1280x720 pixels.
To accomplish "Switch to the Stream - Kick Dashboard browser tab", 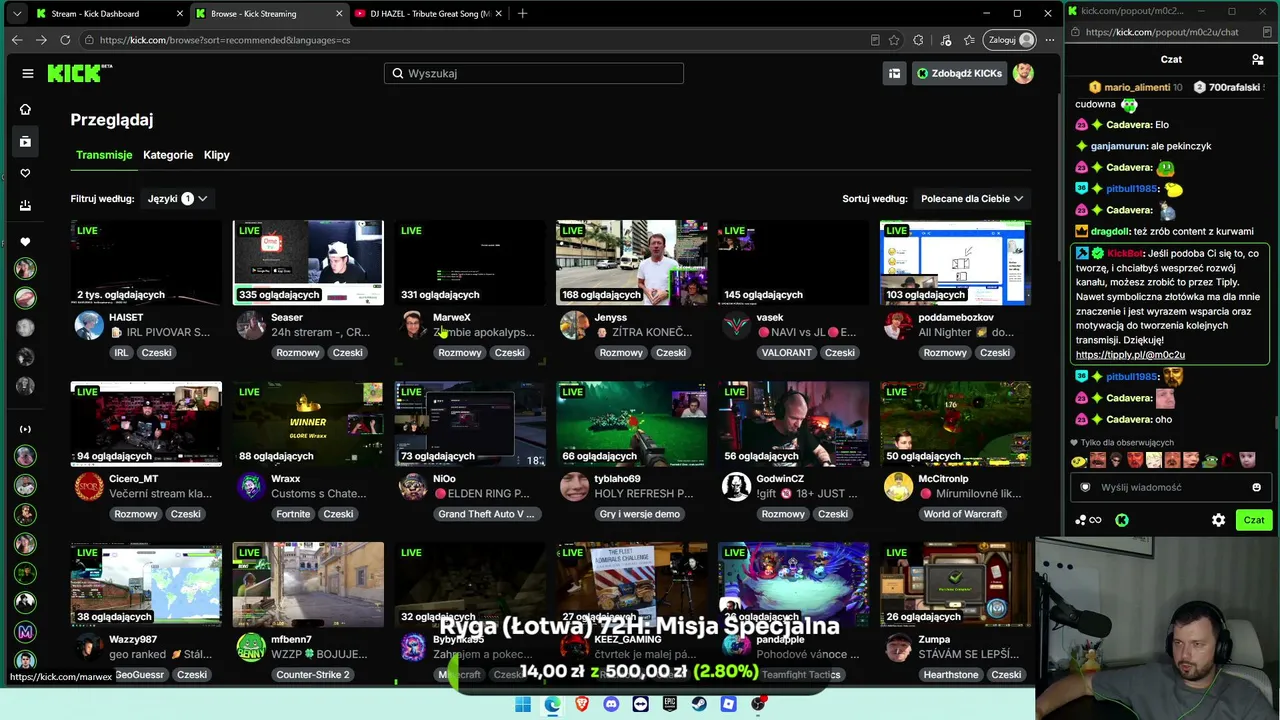I will coord(108,14).
